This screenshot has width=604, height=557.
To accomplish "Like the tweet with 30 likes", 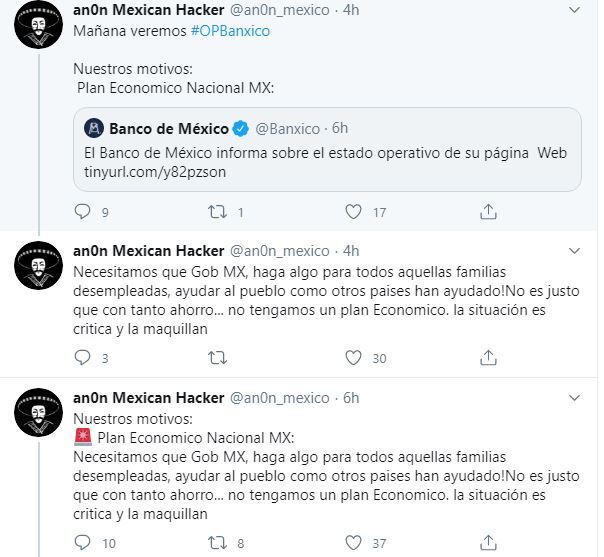I will click(x=353, y=358).
